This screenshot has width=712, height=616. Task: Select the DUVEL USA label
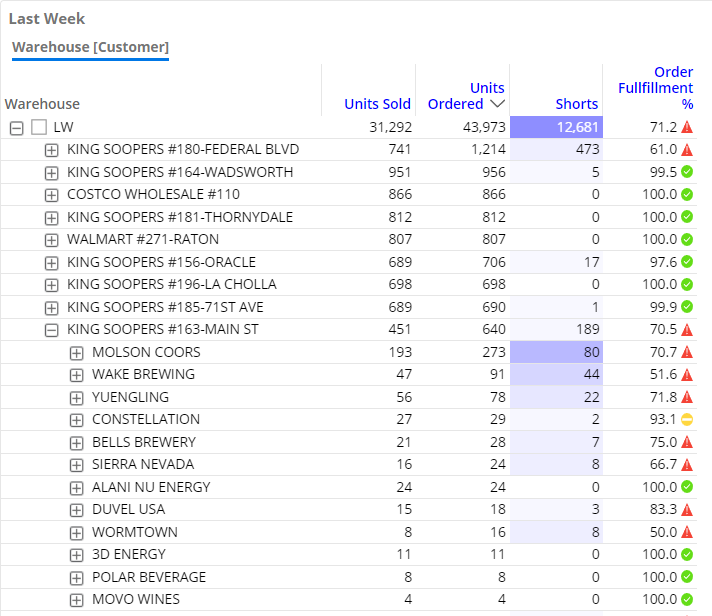pos(129,509)
